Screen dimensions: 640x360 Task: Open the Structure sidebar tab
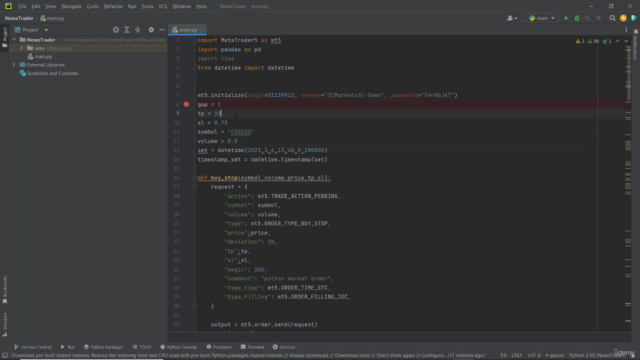pos(4,324)
